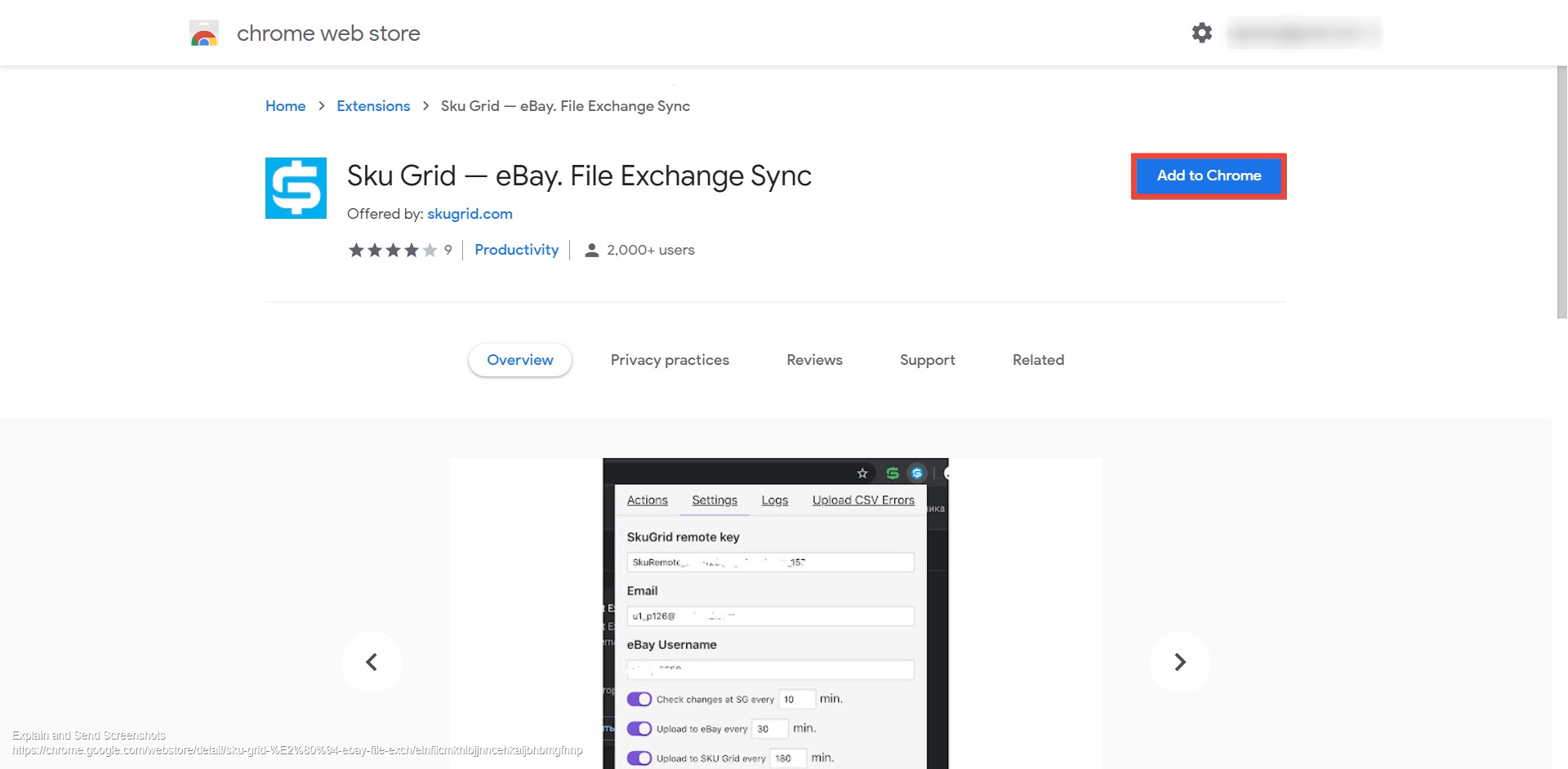The width and height of the screenshot is (1568, 769).
Task: Click the 30 minutes interval field
Action: [770, 728]
